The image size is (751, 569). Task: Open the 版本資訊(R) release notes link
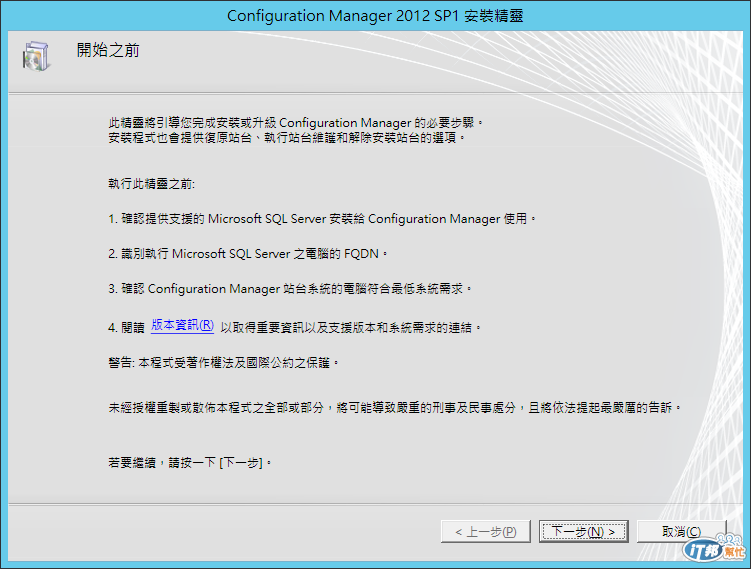(182, 325)
